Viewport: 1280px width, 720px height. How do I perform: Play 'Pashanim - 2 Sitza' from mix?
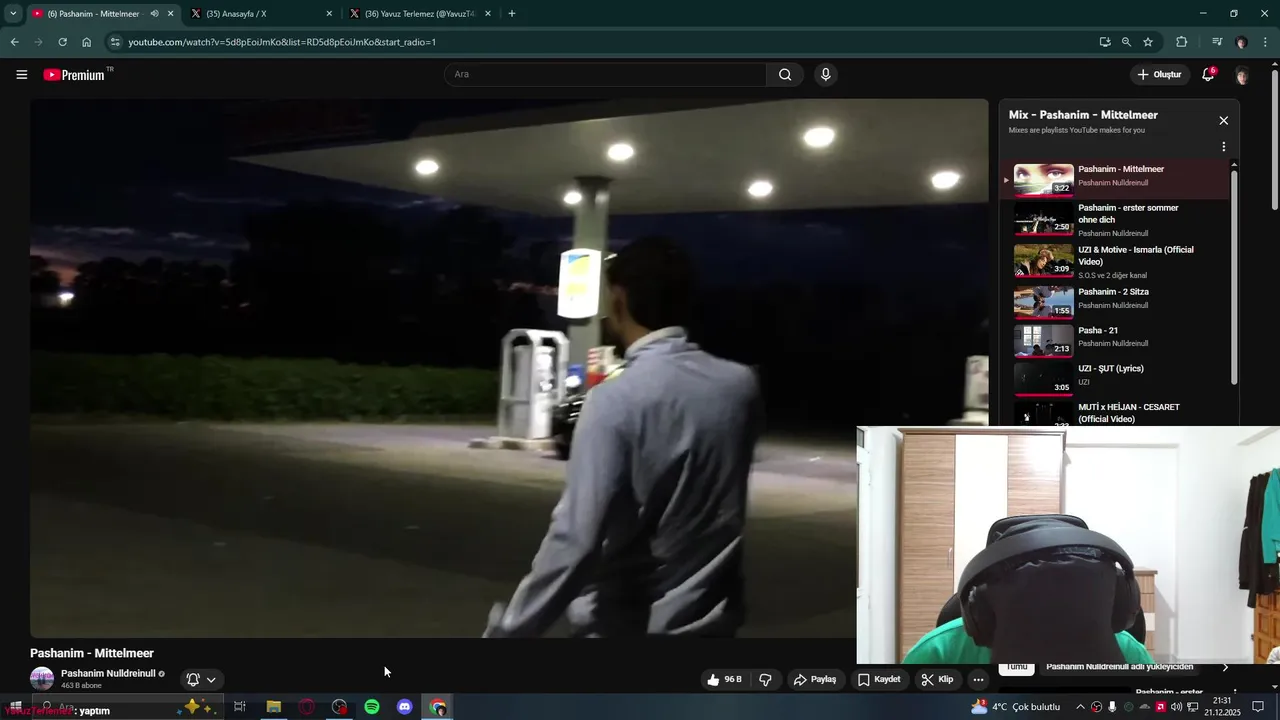click(1115, 301)
